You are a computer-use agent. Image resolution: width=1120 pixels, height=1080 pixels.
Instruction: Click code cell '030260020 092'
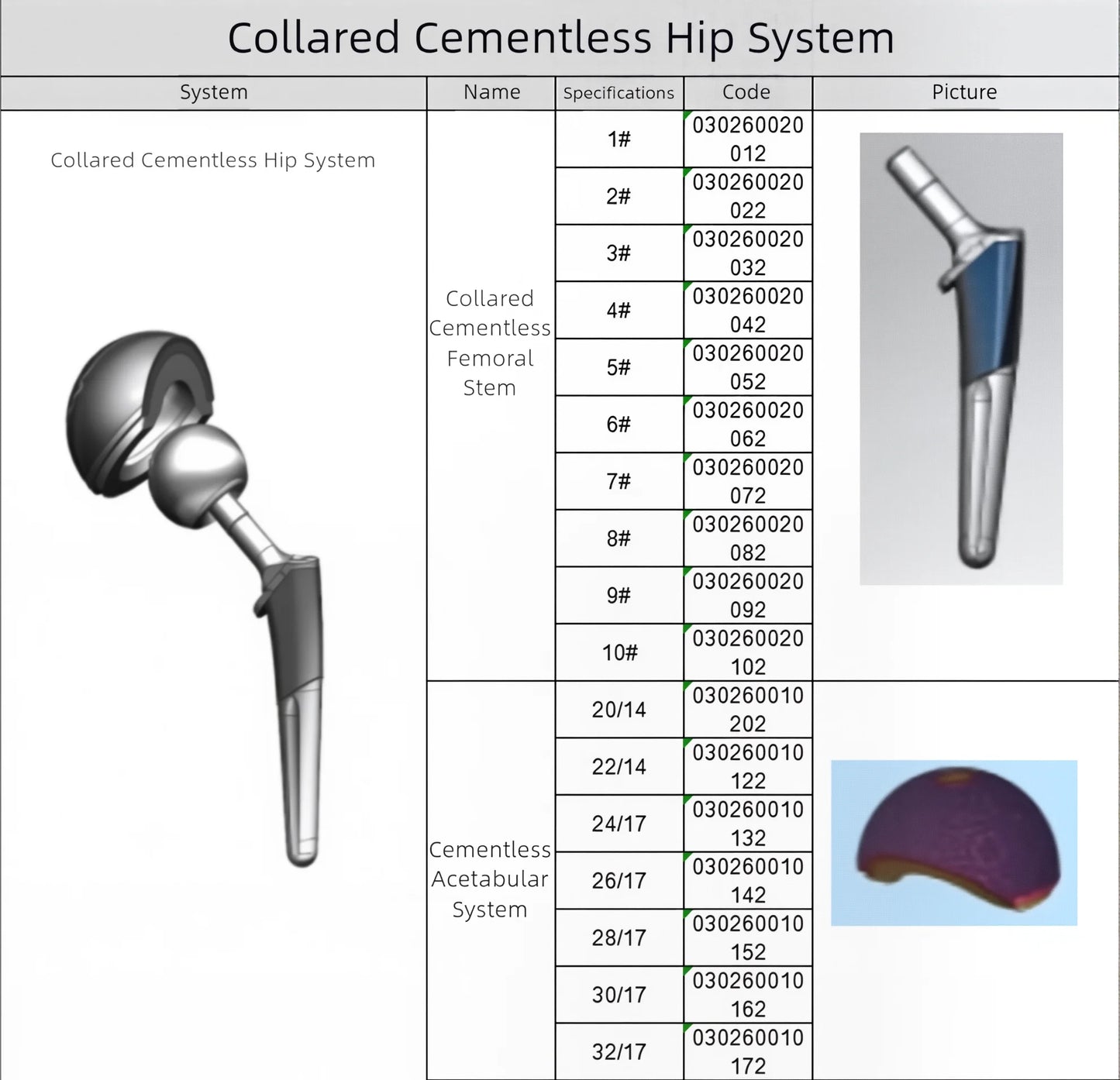(748, 595)
